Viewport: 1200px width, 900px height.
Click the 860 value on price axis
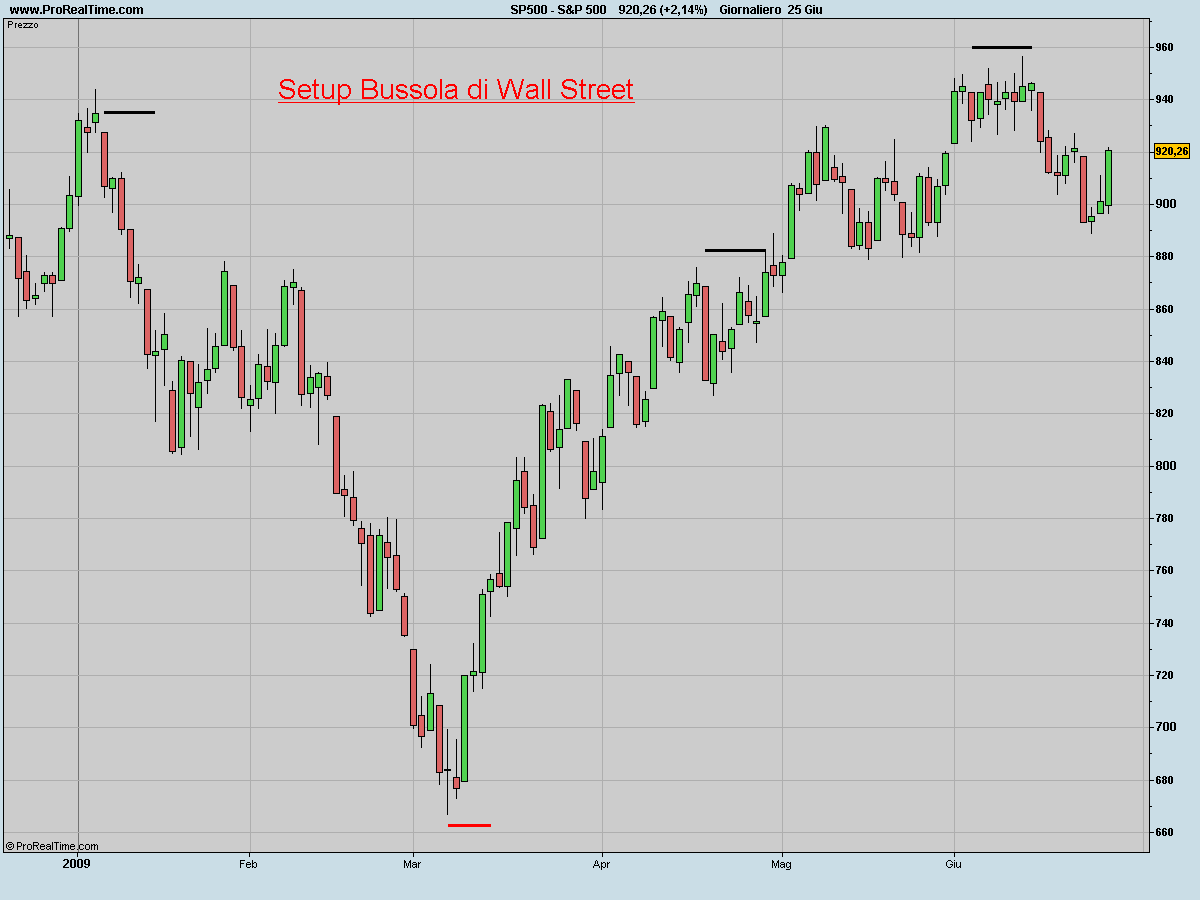(1165, 309)
